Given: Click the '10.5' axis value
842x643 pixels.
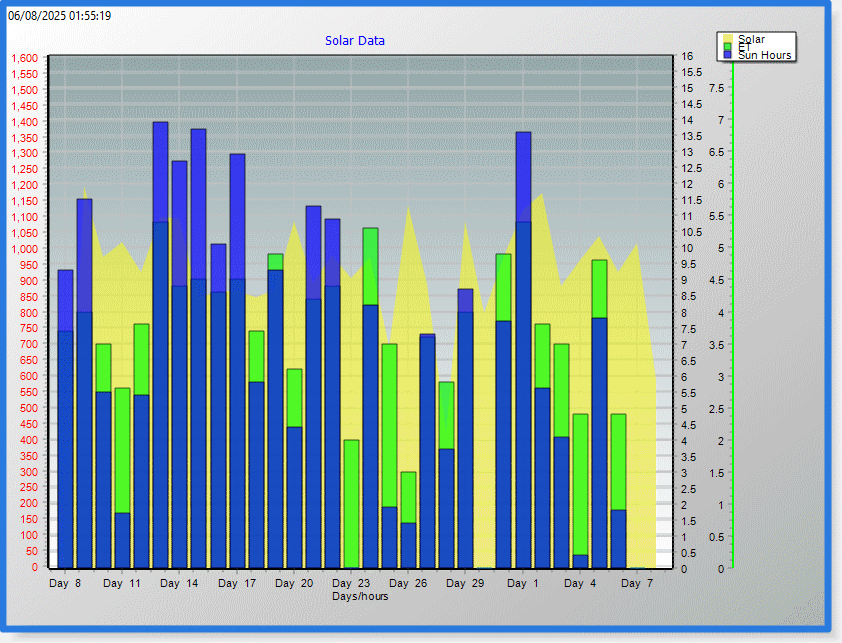Looking at the screenshot, I should pyautogui.click(x=692, y=233).
